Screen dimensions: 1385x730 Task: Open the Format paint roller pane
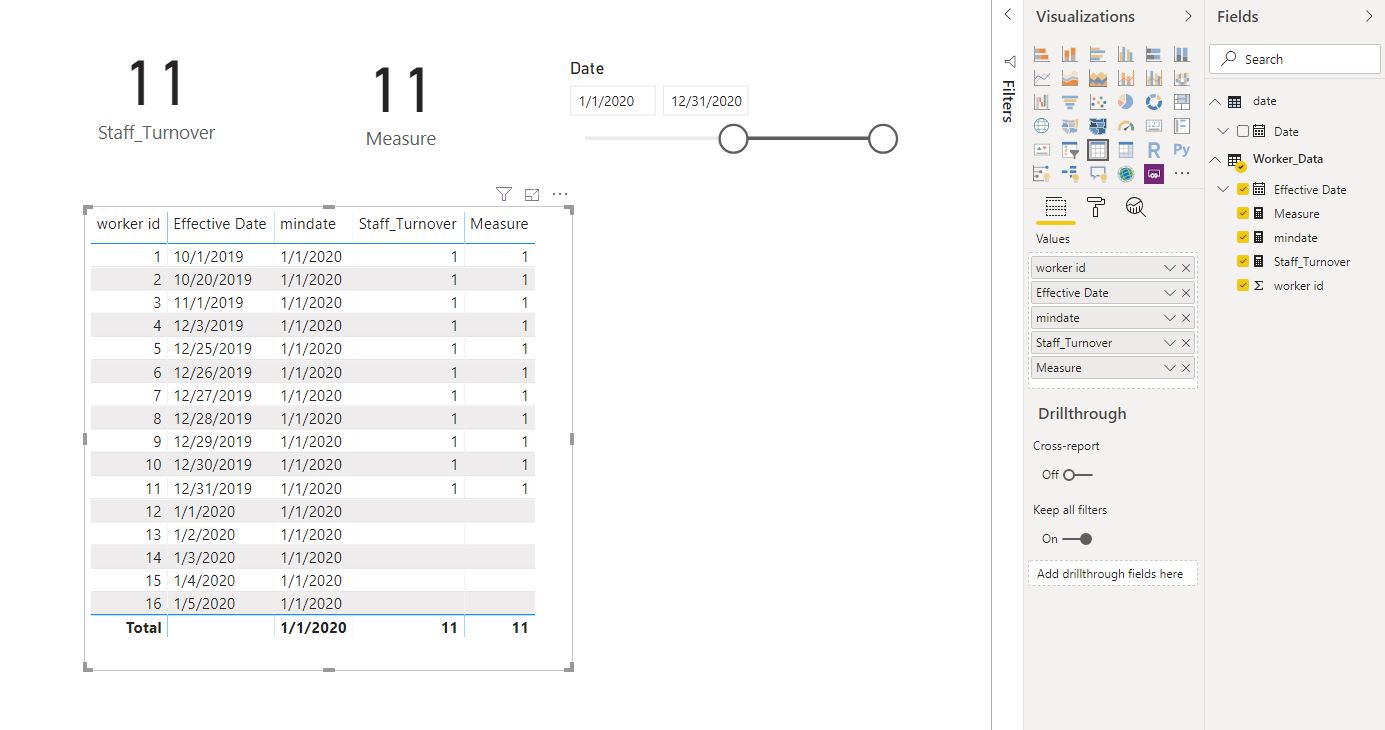(x=1096, y=207)
